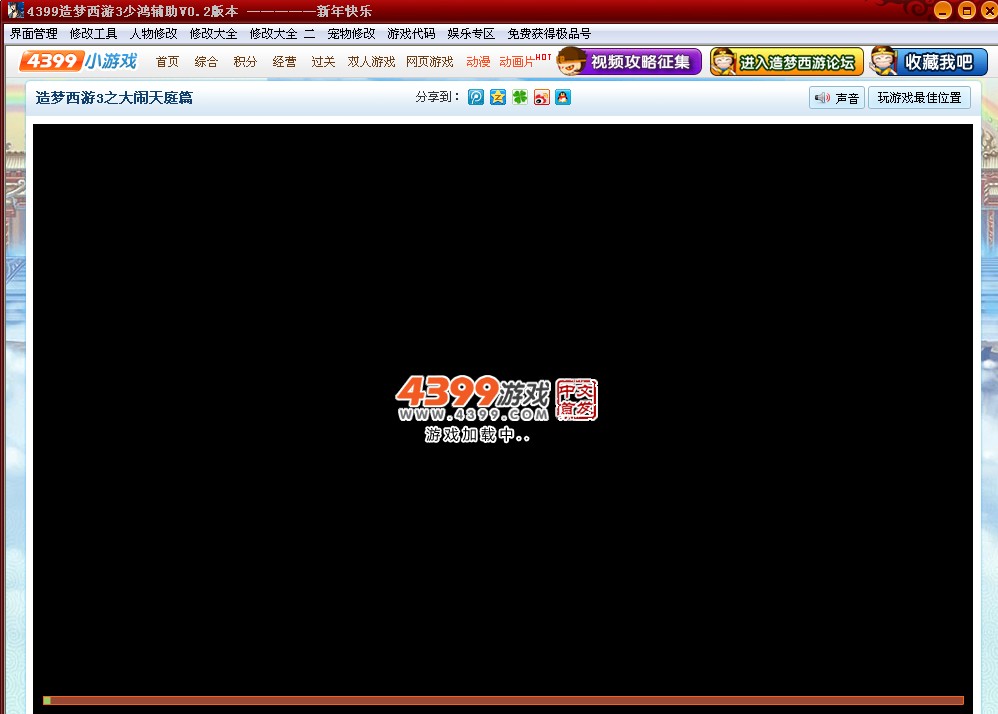
Task: Open the 游戏代码 menu
Action: (x=411, y=34)
